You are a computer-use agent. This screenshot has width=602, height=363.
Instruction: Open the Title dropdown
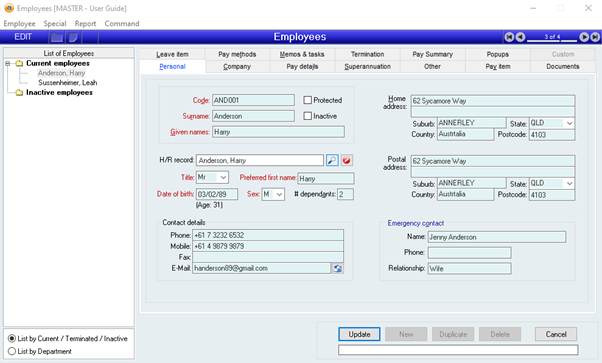[x=223, y=177]
